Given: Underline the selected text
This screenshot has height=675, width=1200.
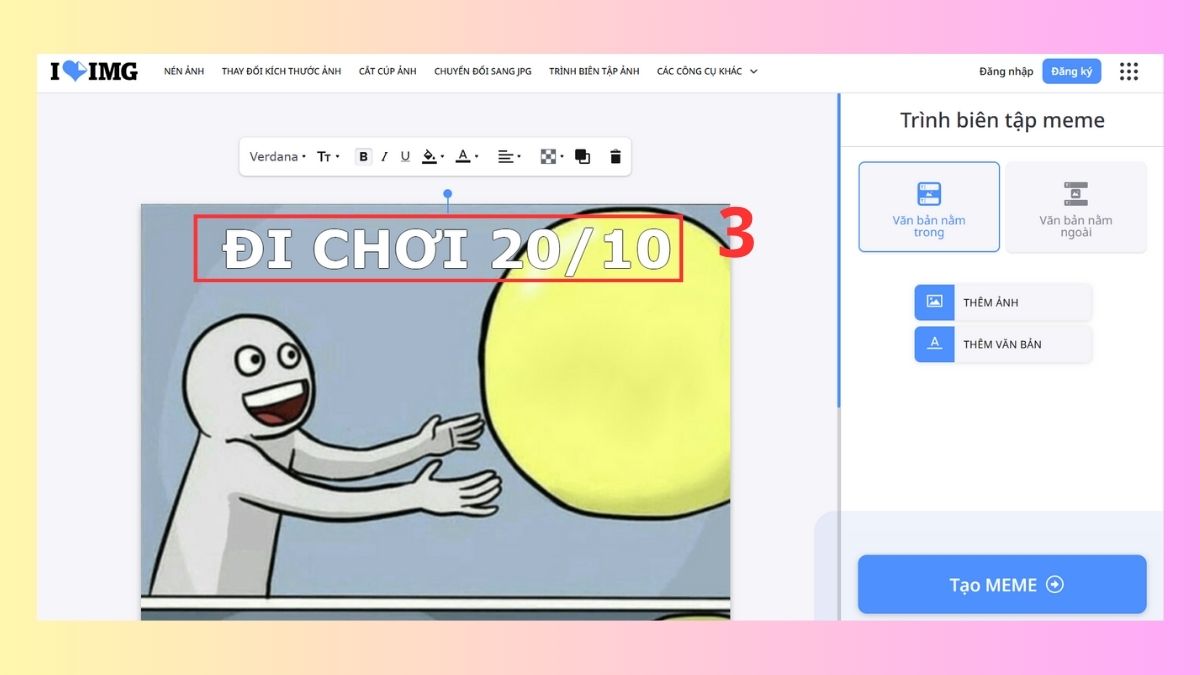Looking at the screenshot, I should [x=404, y=156].
